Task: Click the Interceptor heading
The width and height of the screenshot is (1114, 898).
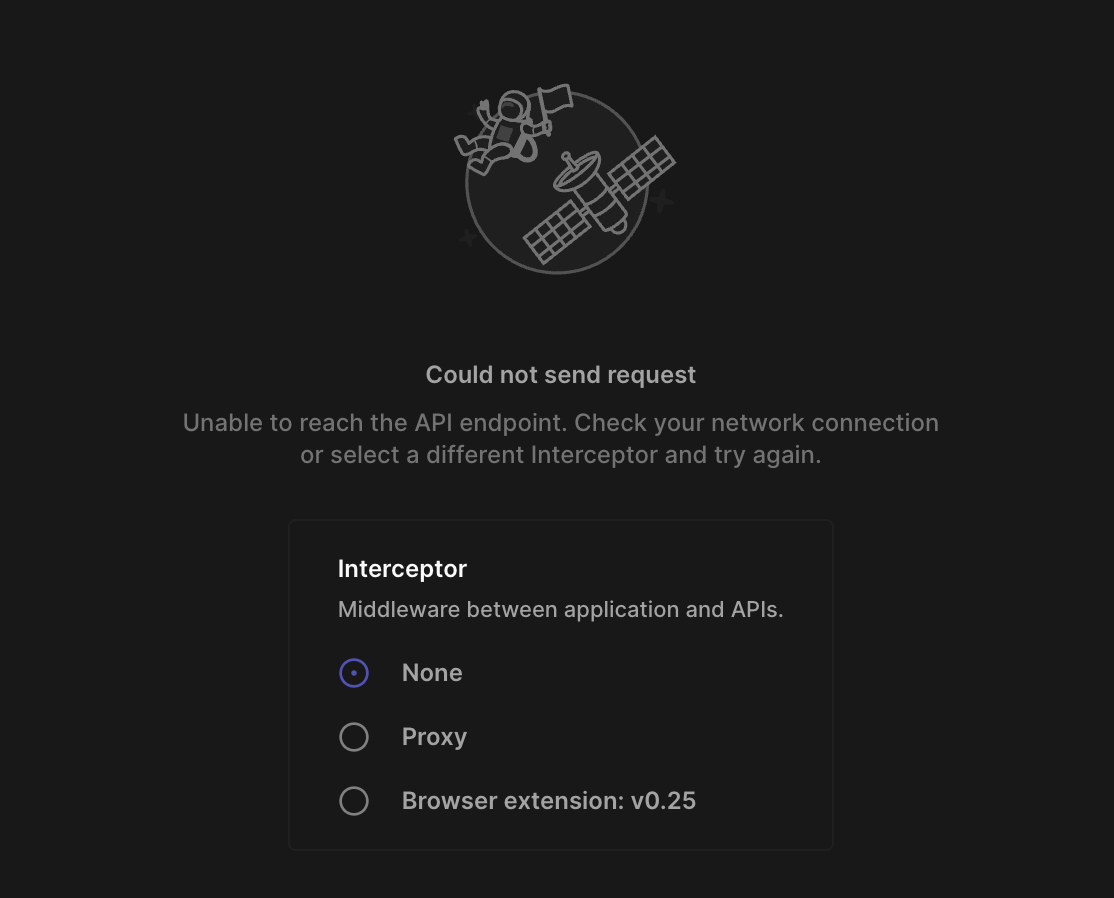Action: pyautogui.click(x=402, y=568)
